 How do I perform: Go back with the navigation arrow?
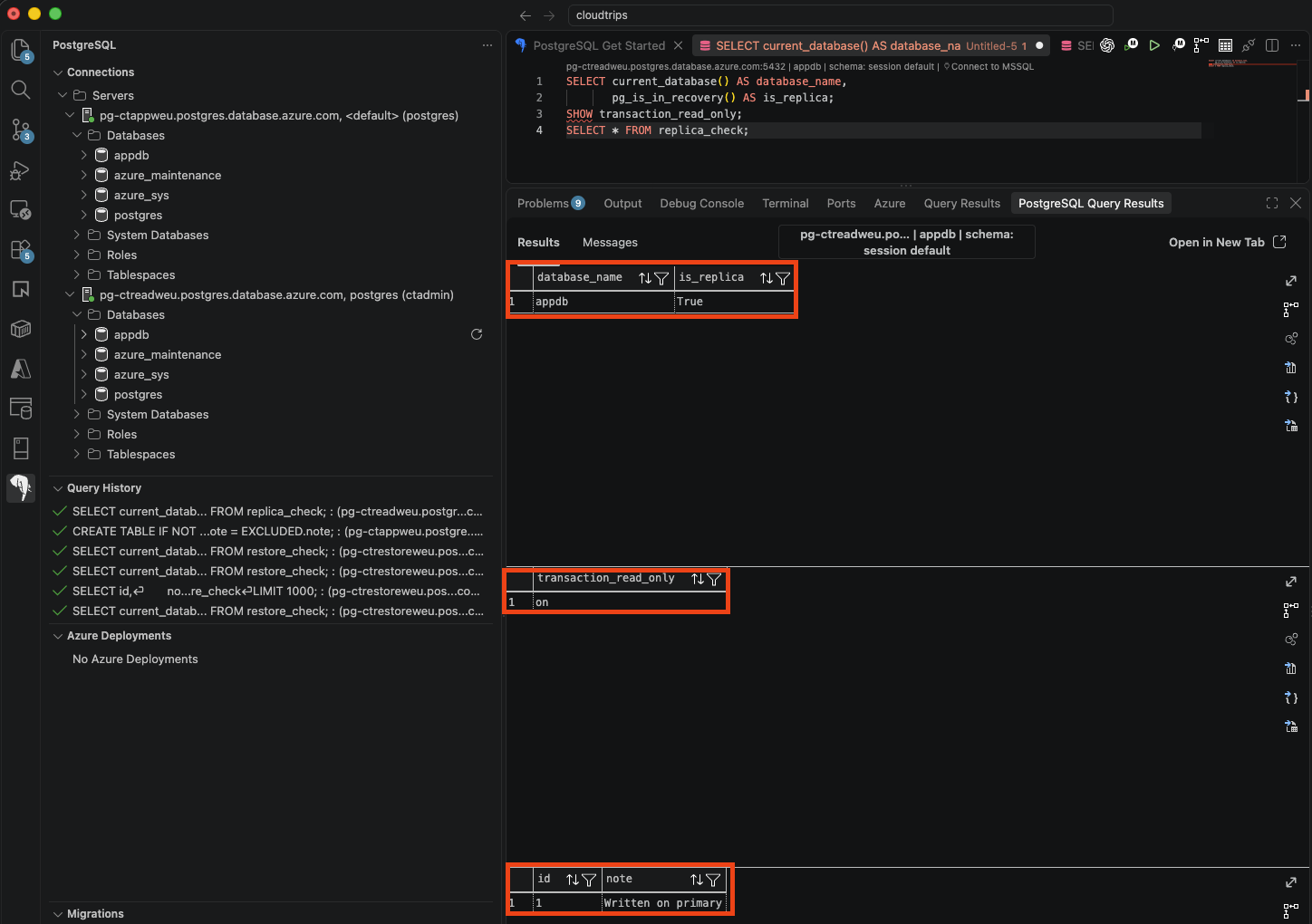526,15
